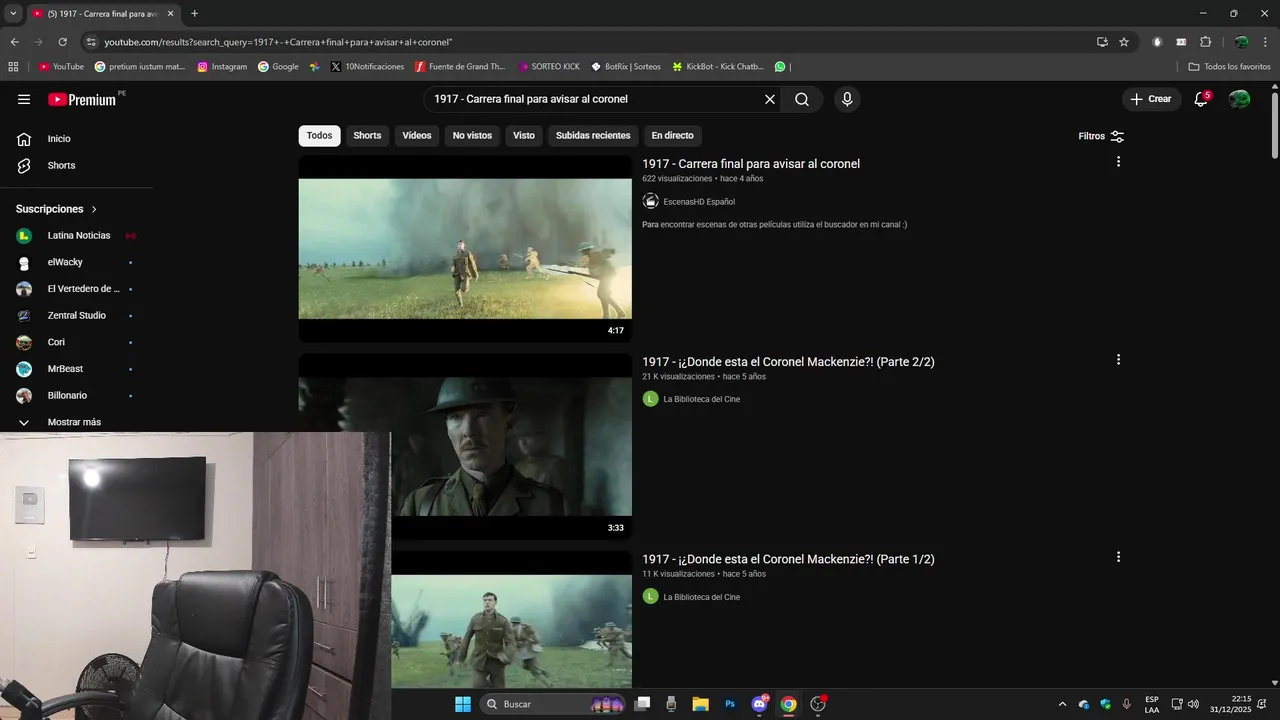Open options menu for Parte 2/2 video
Screen dimensions: 1280x720
[1118, 360]
